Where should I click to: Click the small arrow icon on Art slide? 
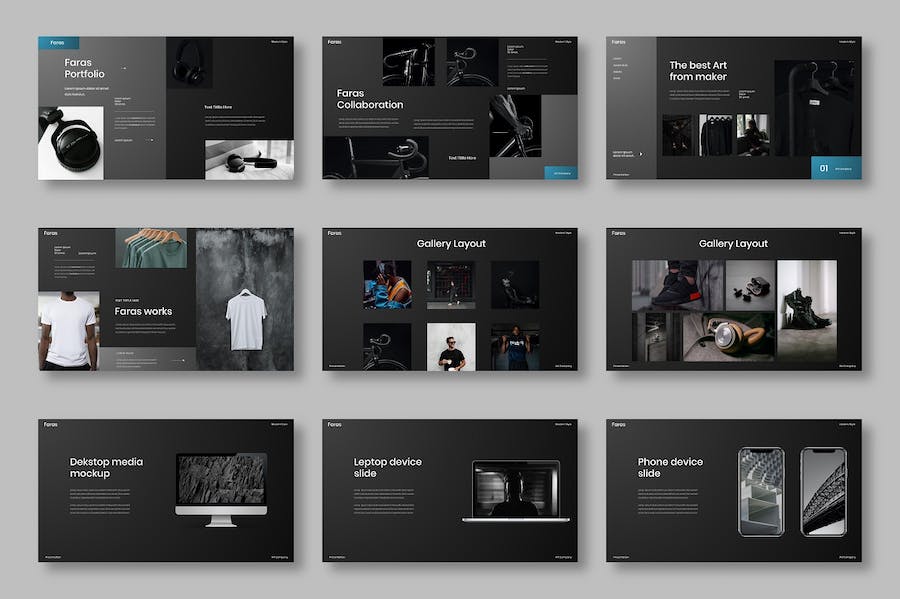641,154
